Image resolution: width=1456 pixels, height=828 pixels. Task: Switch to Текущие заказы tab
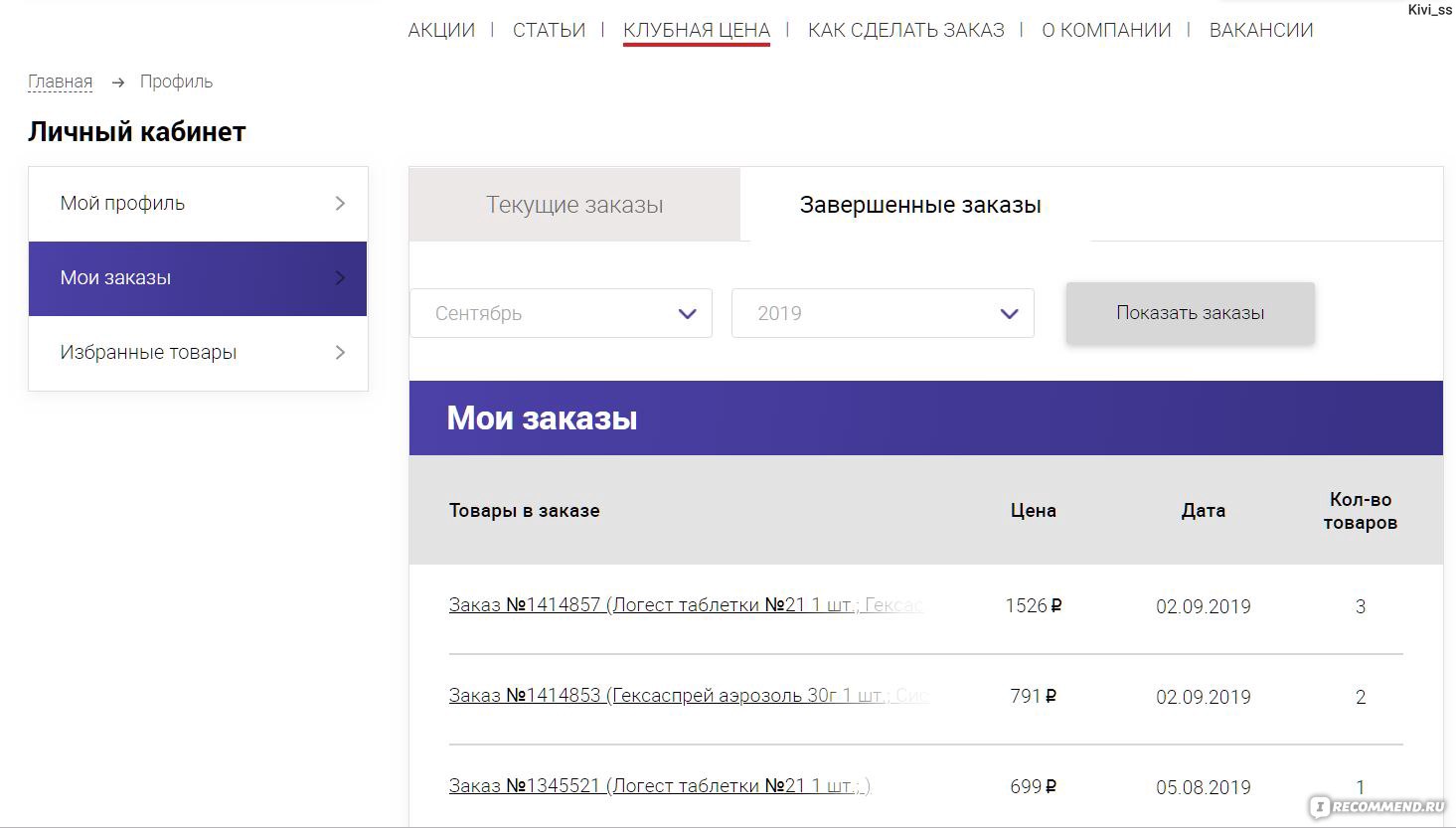coord(574,205)
